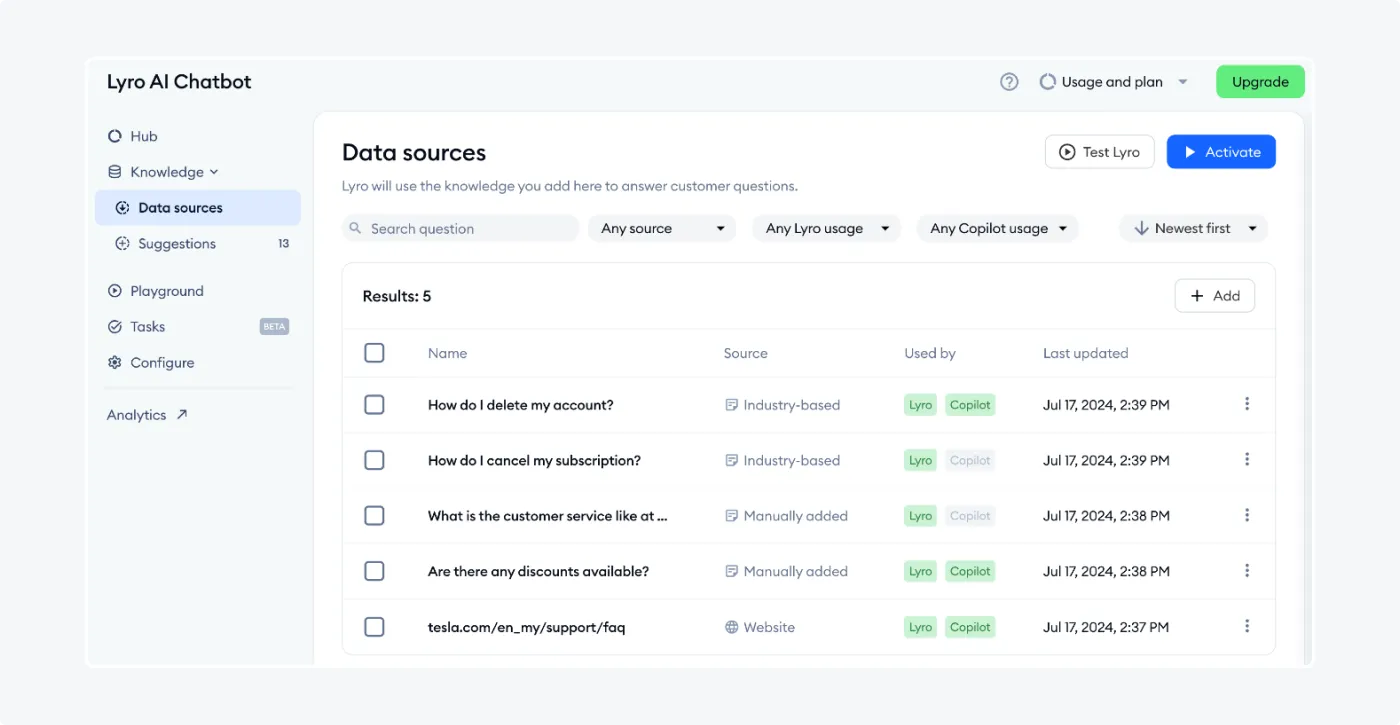1400x725 pixels.
Task: Select all rows with header checkbox
Action: tap(374, 353)
